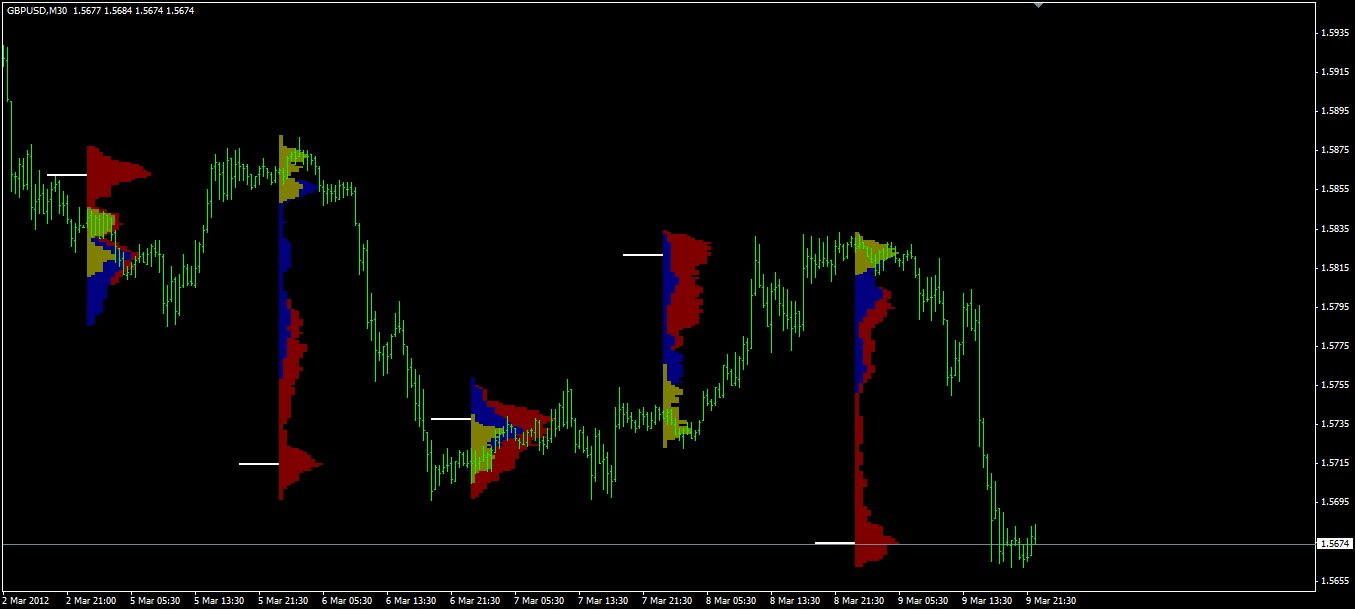Click the 8 Mar 05:30 time label
The width and height of the screenshot is (1355, 609).
(x=731, y=601)
